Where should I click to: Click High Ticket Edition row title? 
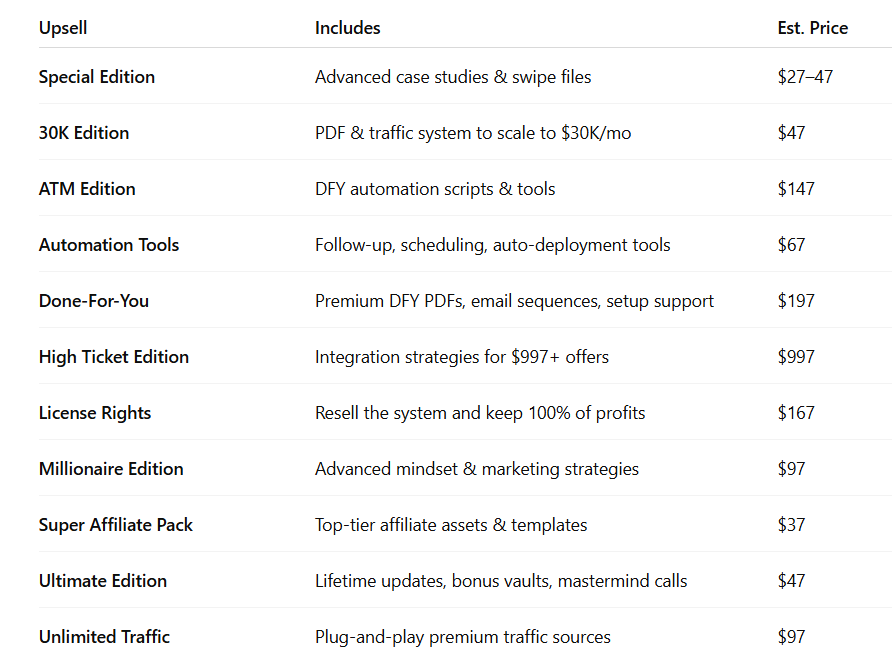click(114, 357)
